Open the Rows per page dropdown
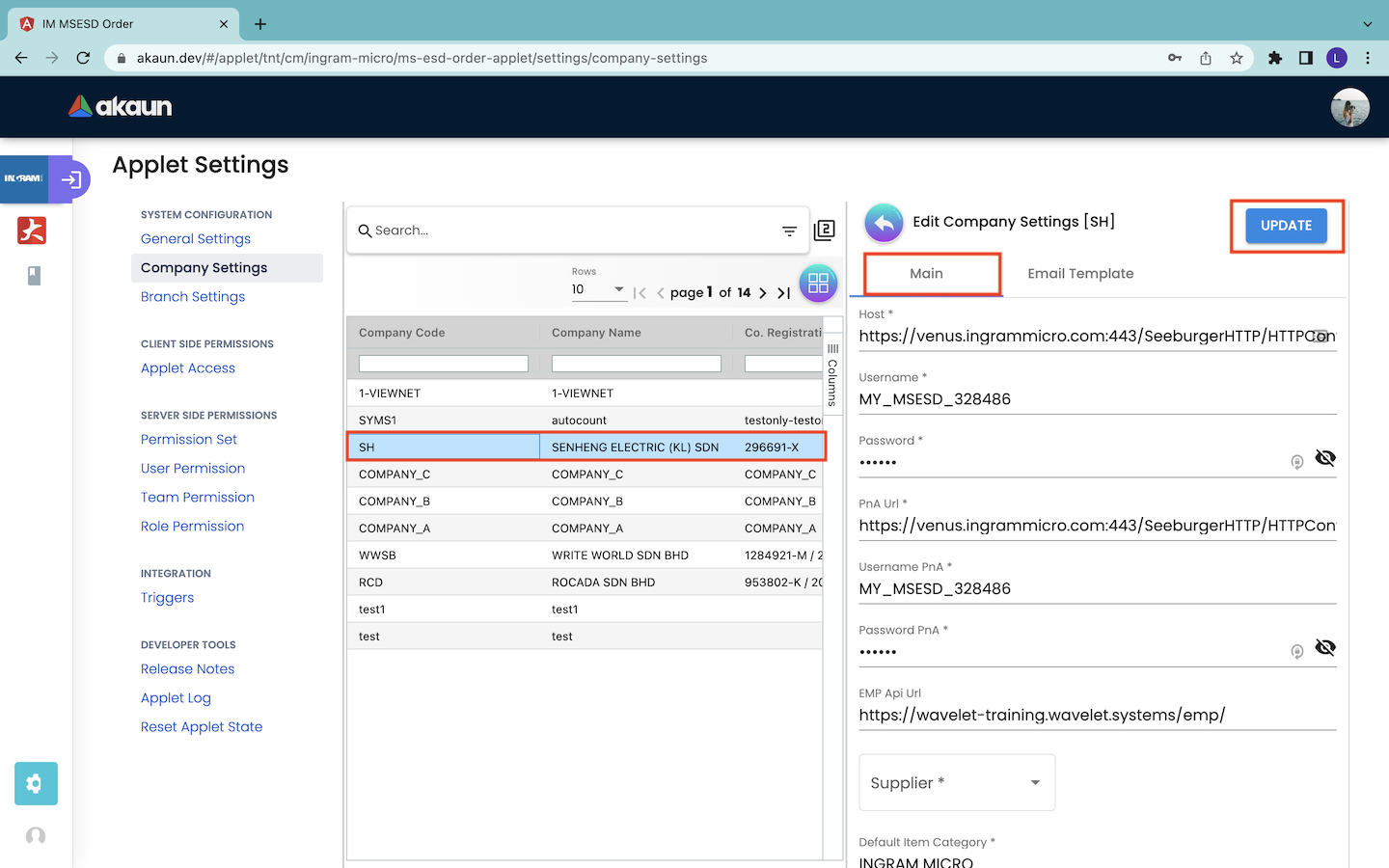1389x868 pixels. tap(598, 289)
